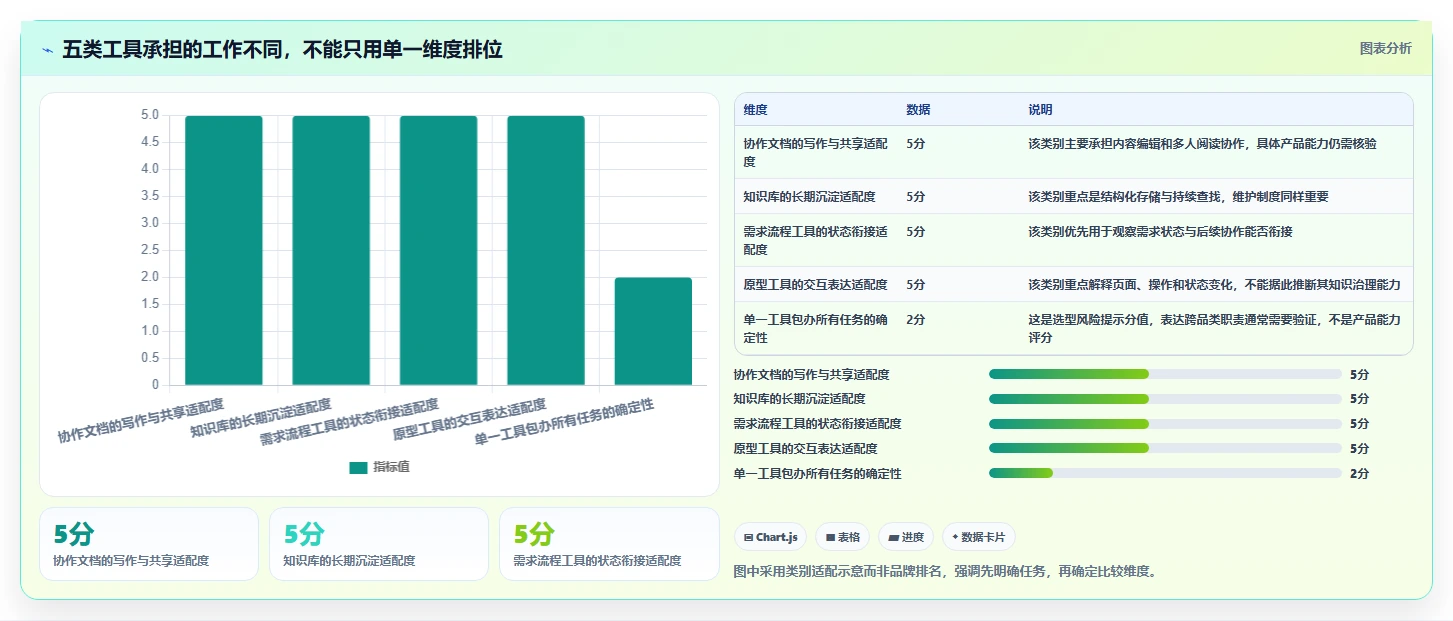1453x621 pixels.
Task: Click the y-axis value 5.0
Action: [x=149, y=115]
